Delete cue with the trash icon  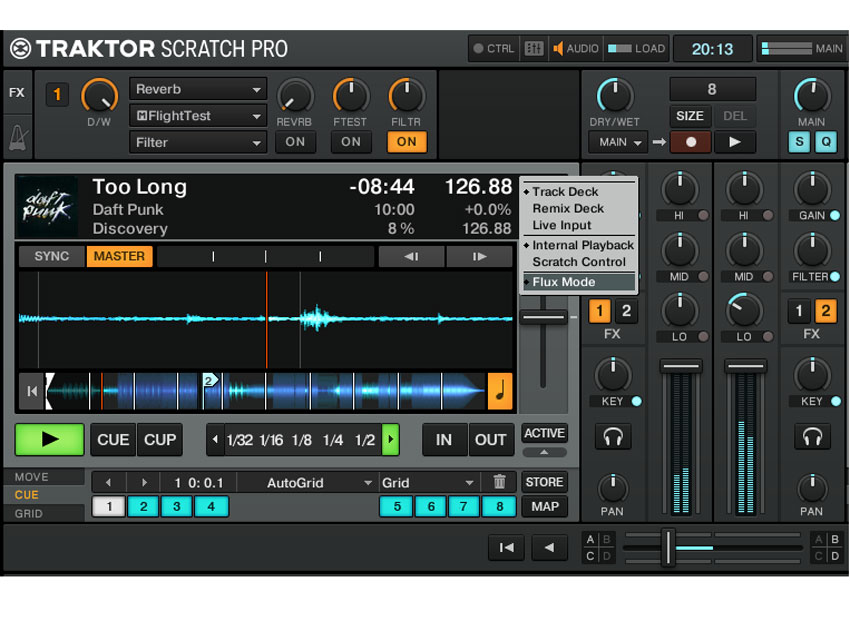coord(499,482)
